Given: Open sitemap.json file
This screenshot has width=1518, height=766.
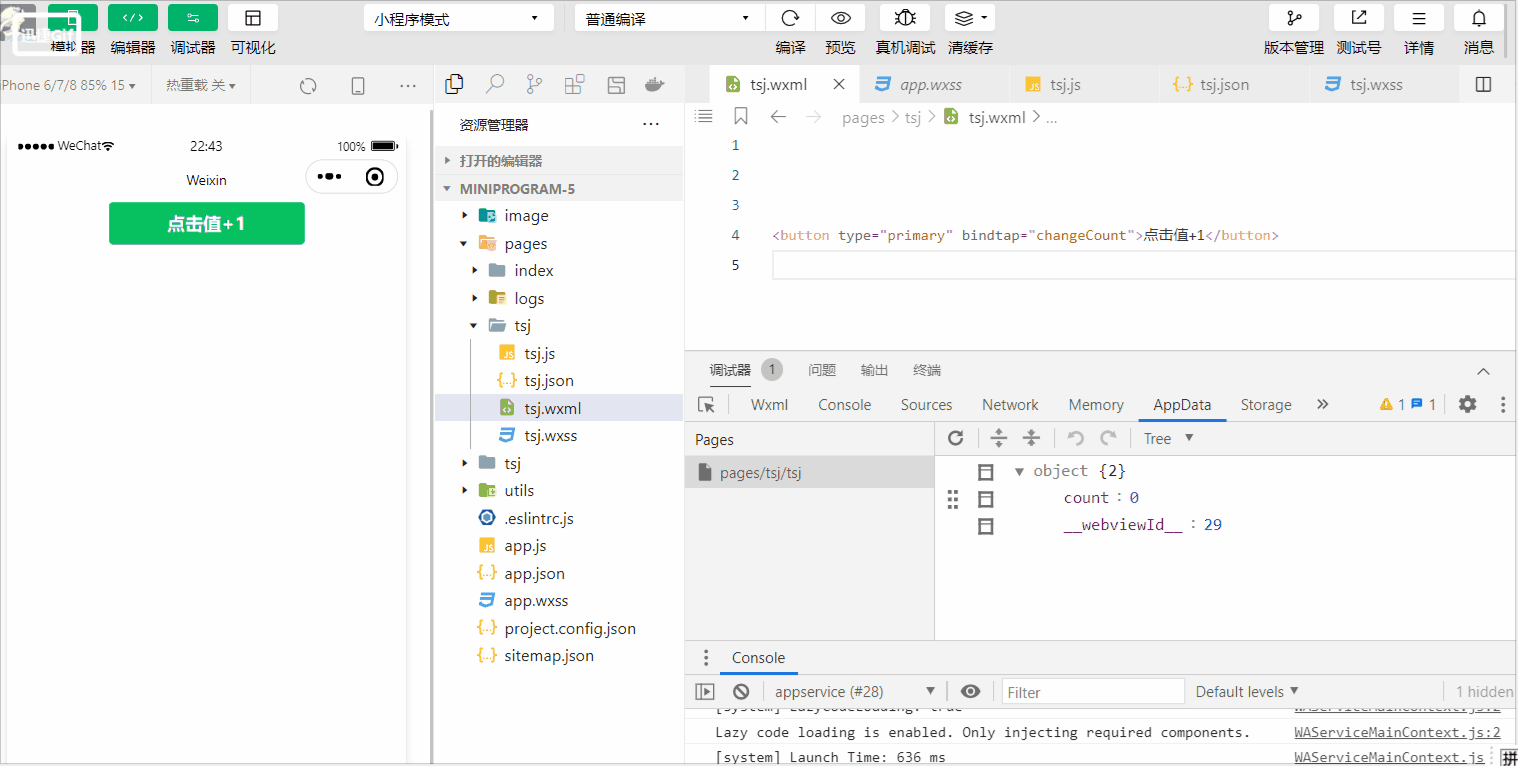Looking at the screenshot, I should tap(559, 656).
